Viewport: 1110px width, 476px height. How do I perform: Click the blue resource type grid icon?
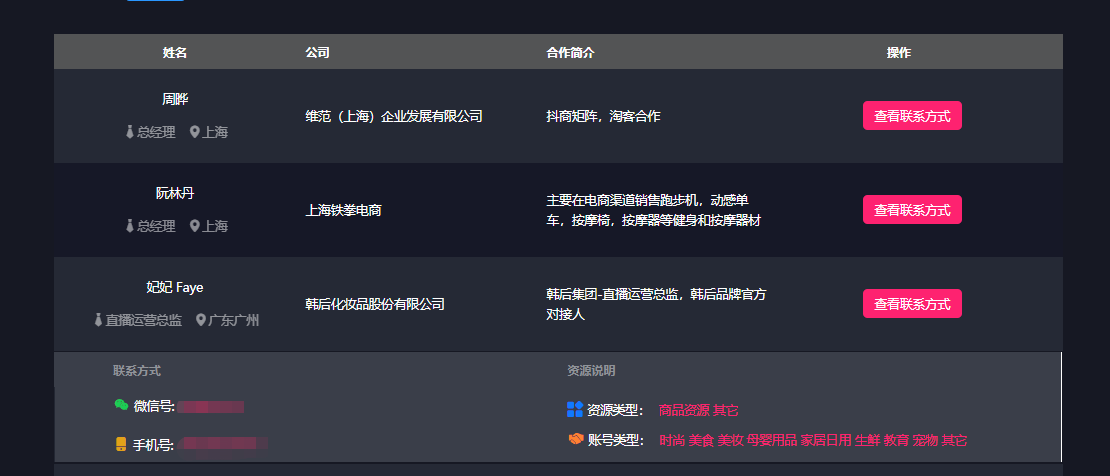coord(575,409)
